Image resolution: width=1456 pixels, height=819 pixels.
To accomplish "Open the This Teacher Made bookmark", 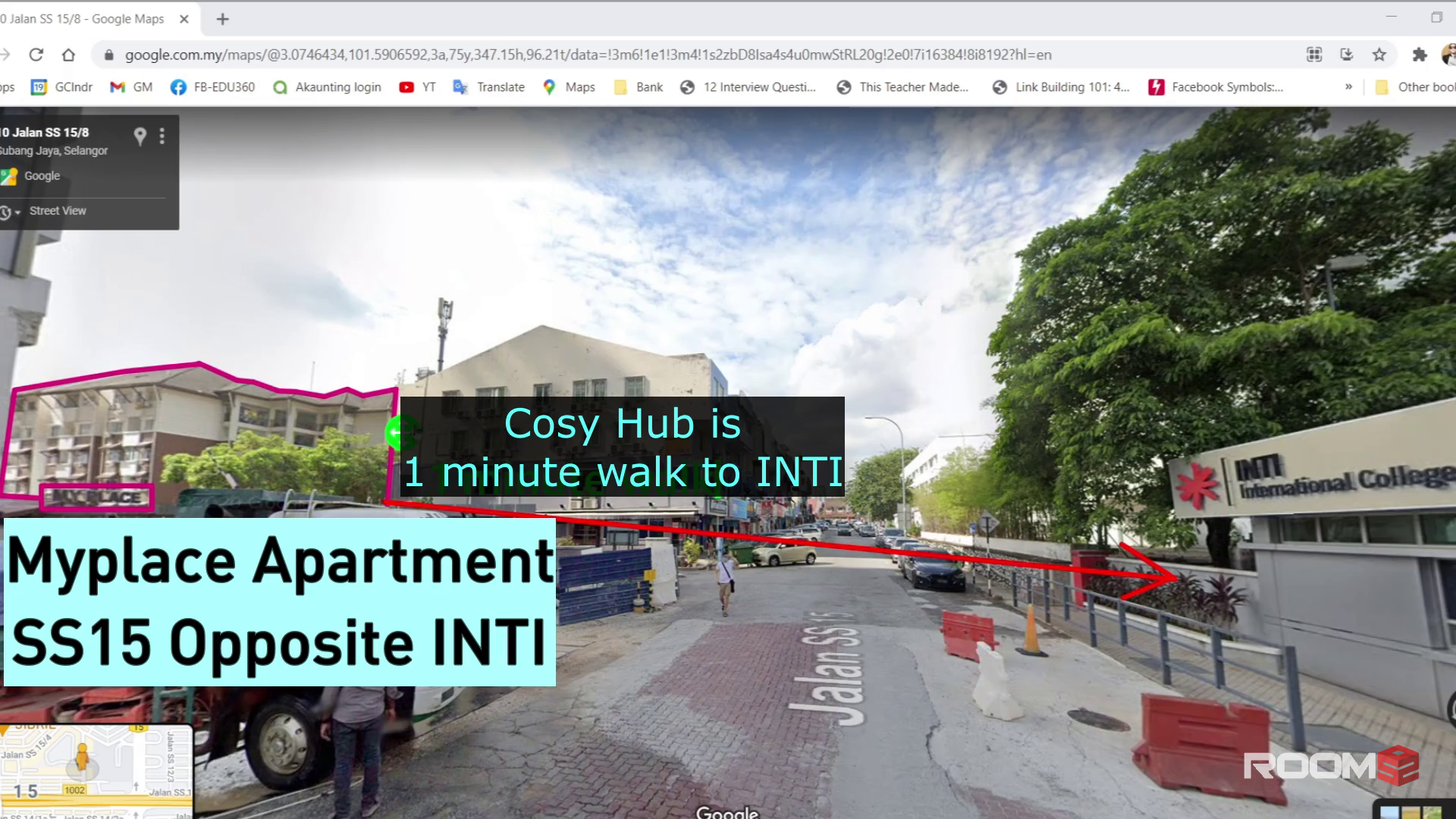I will (902, 87).
